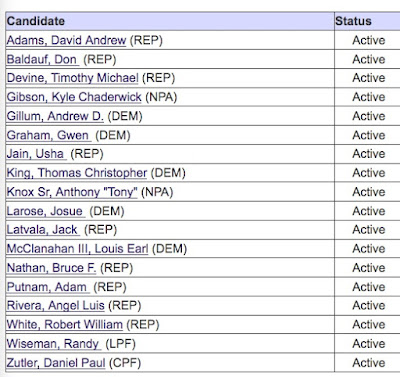Open the Adams, David Andrew candidate link
400x377 pixels.
pos(66,40)
